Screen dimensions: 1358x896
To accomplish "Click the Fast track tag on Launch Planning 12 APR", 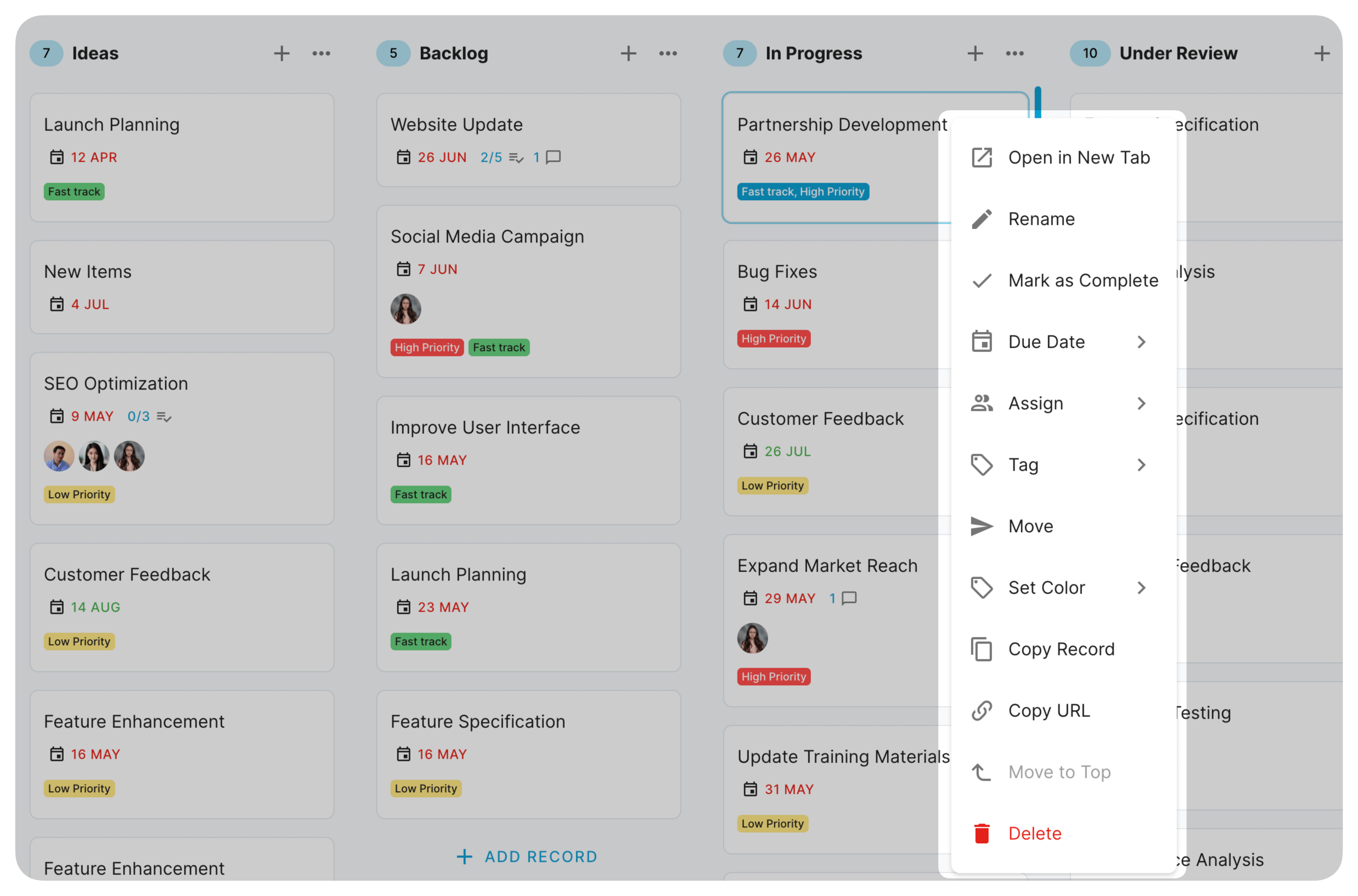I will (74, 192).
